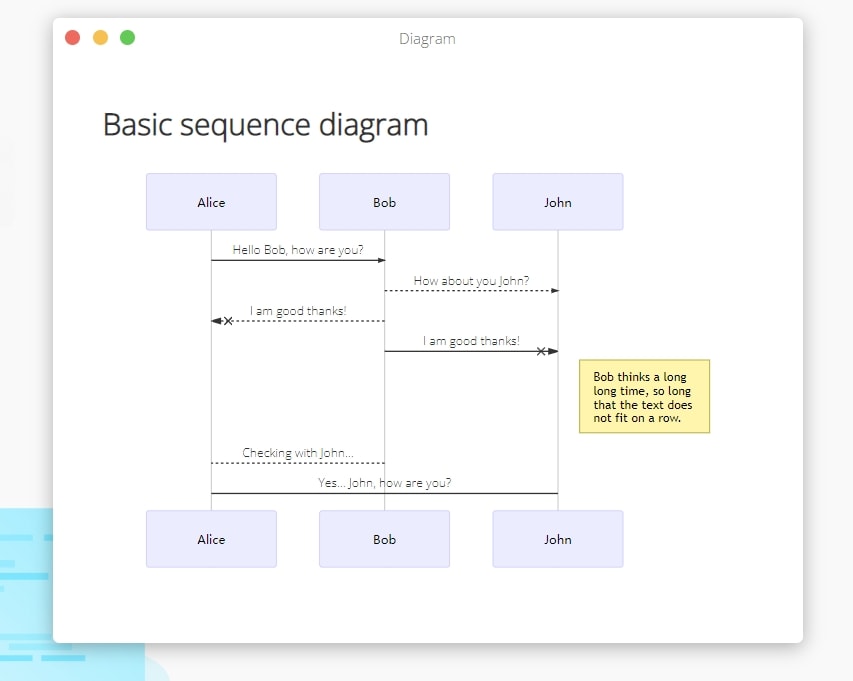This screenshot has width=853, height=681.
Task: Click the red close window button
Action: [x=72, y=38]
